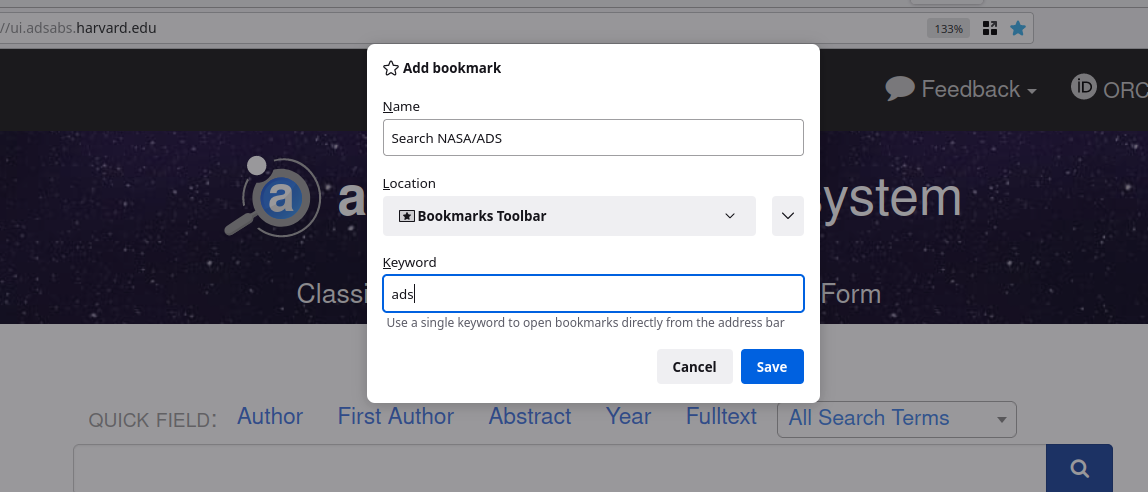Select the Author quick field link
This screenshot has width=1148, height=492.
point(270,417)
